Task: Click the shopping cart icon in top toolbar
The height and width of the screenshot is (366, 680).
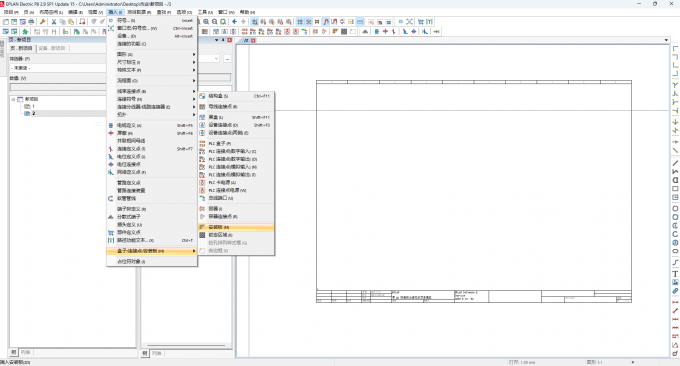Action: click(420, 21)
